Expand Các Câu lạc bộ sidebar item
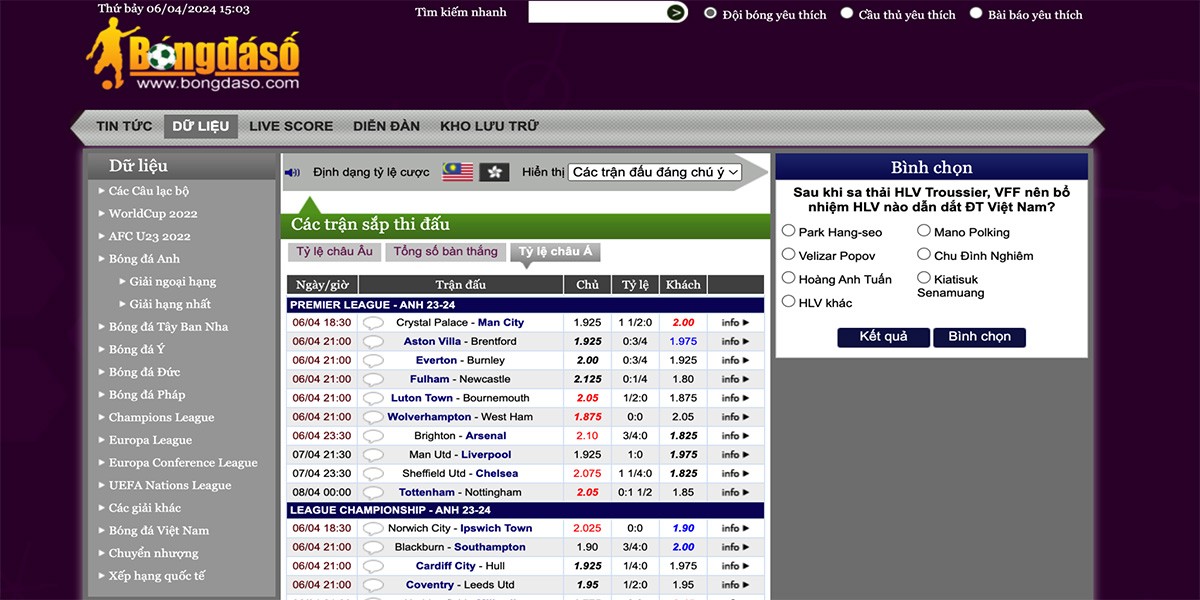Image resolution: width=1200 pixels, height=600 pixels. pyautogui.click(x=148, y=191)
